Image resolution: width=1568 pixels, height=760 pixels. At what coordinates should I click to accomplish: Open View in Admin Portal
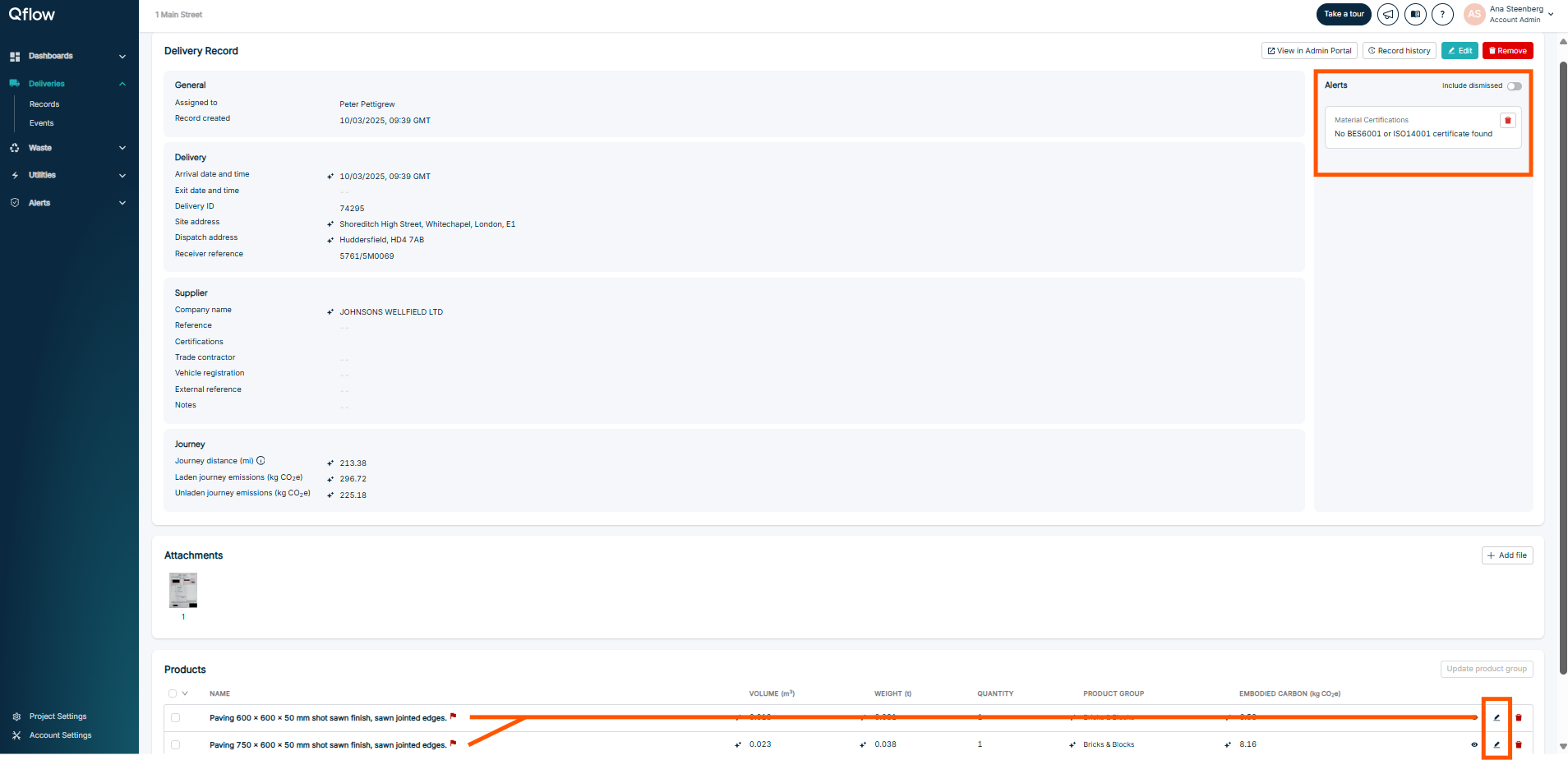[1308, 50]
